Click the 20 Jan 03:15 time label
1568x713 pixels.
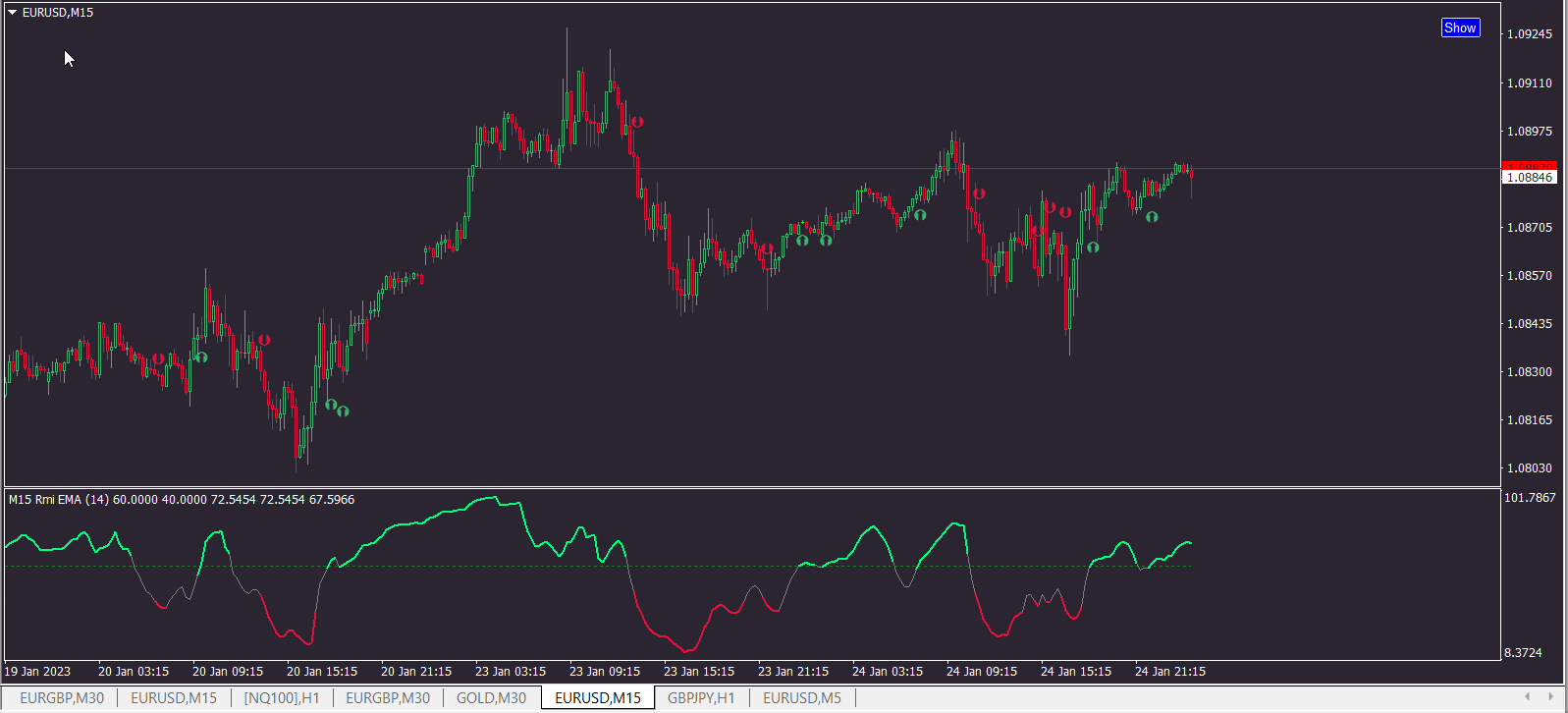134,672
